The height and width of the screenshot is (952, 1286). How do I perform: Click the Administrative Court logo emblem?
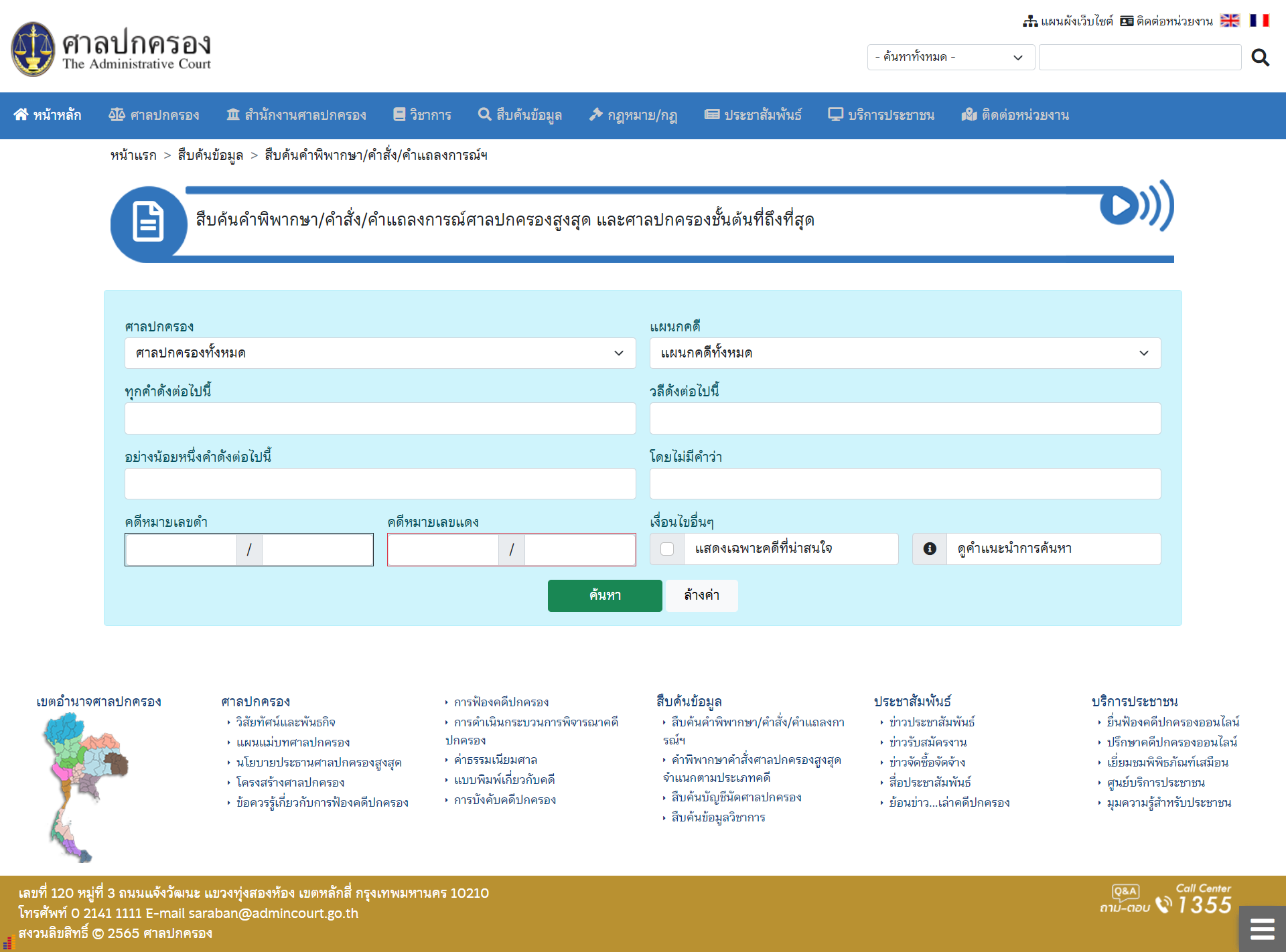33,49
